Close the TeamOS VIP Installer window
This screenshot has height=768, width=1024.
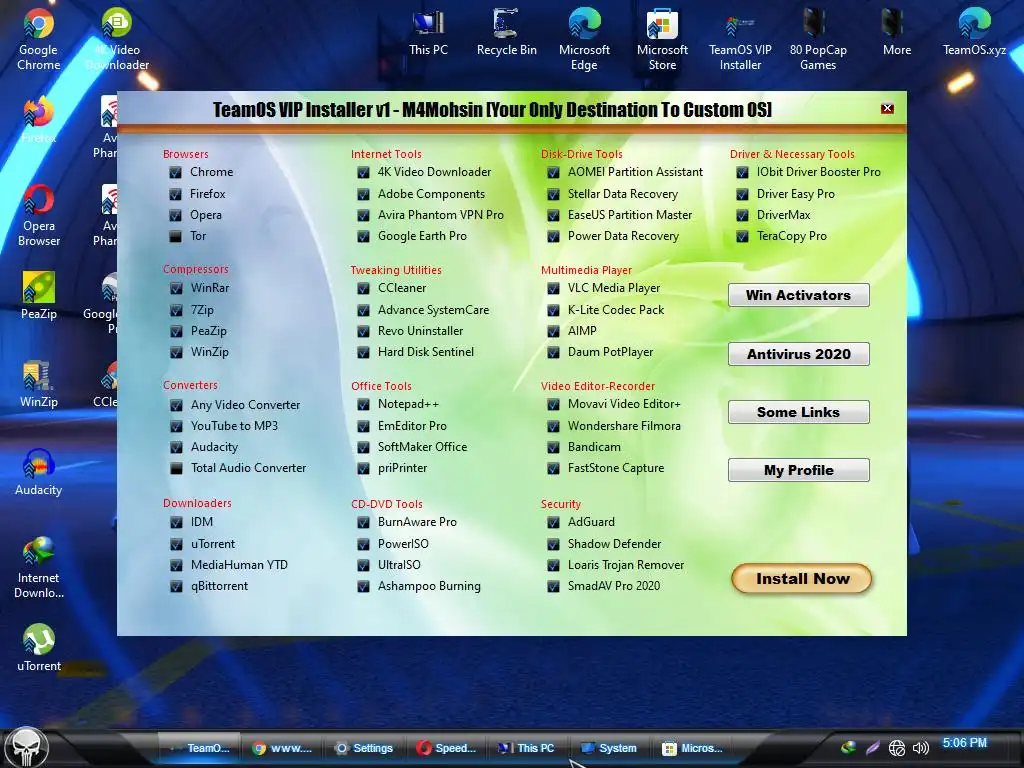(887, 108)
